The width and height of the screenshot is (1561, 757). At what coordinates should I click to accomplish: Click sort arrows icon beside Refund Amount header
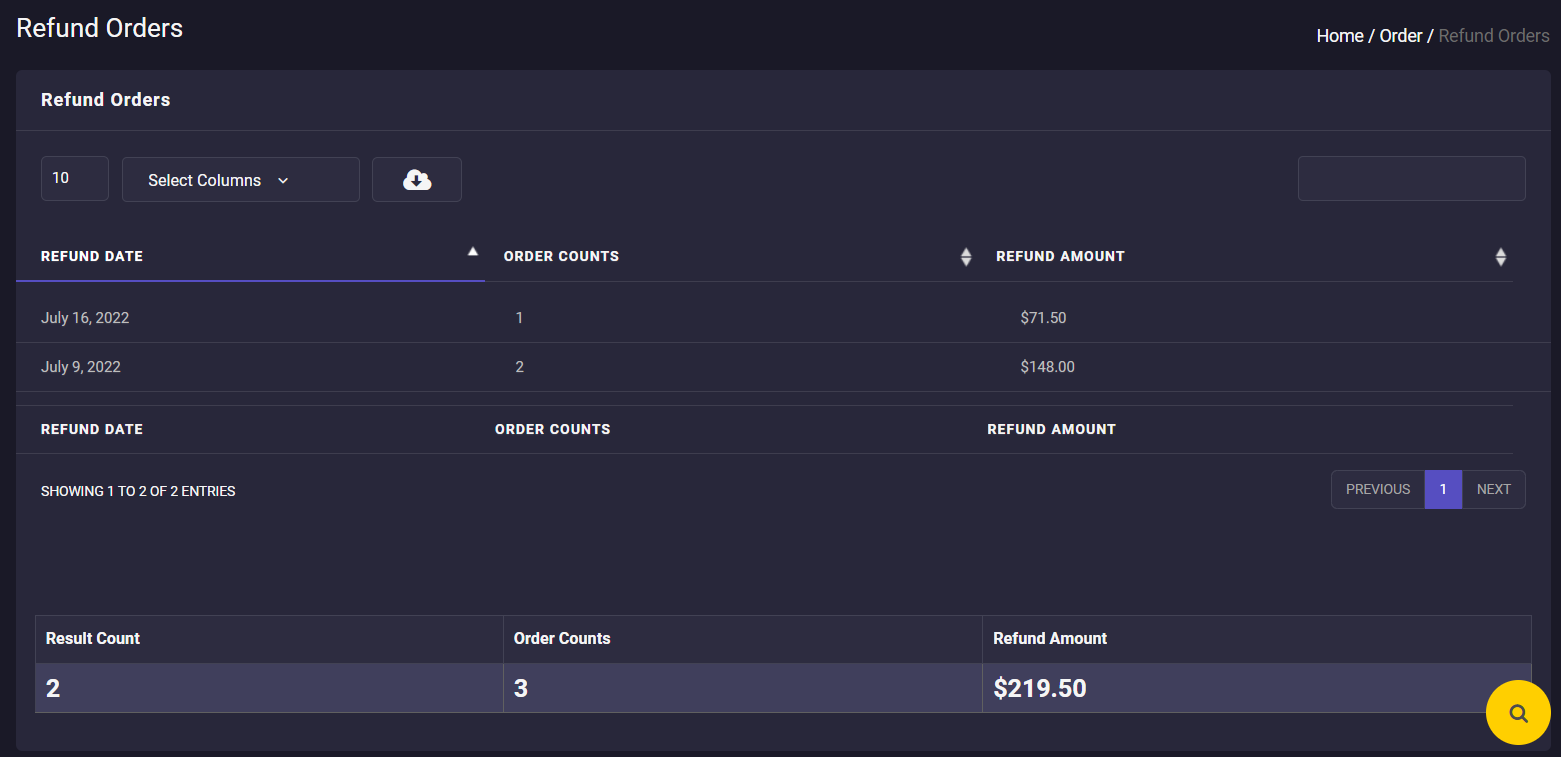click(x=1500, y=257)
